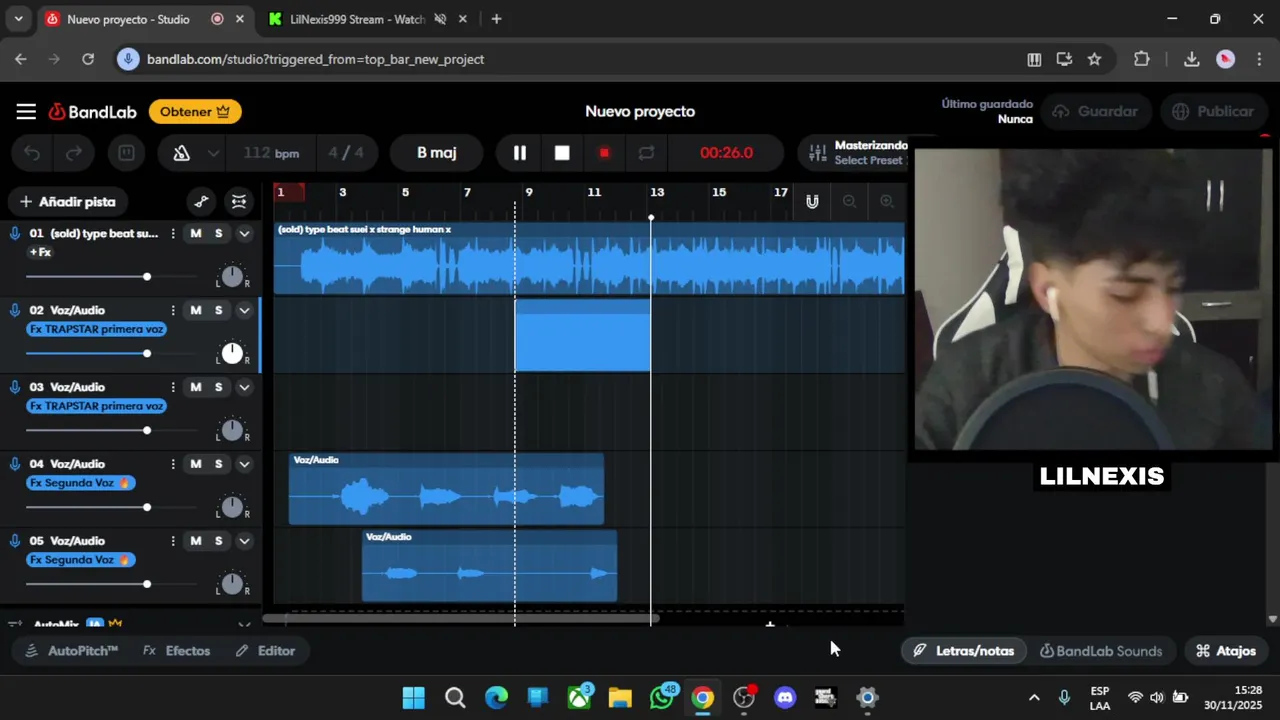Open track 01 options menu
The height and width of the screenshot is (720, 1280).
click(173, 234)
